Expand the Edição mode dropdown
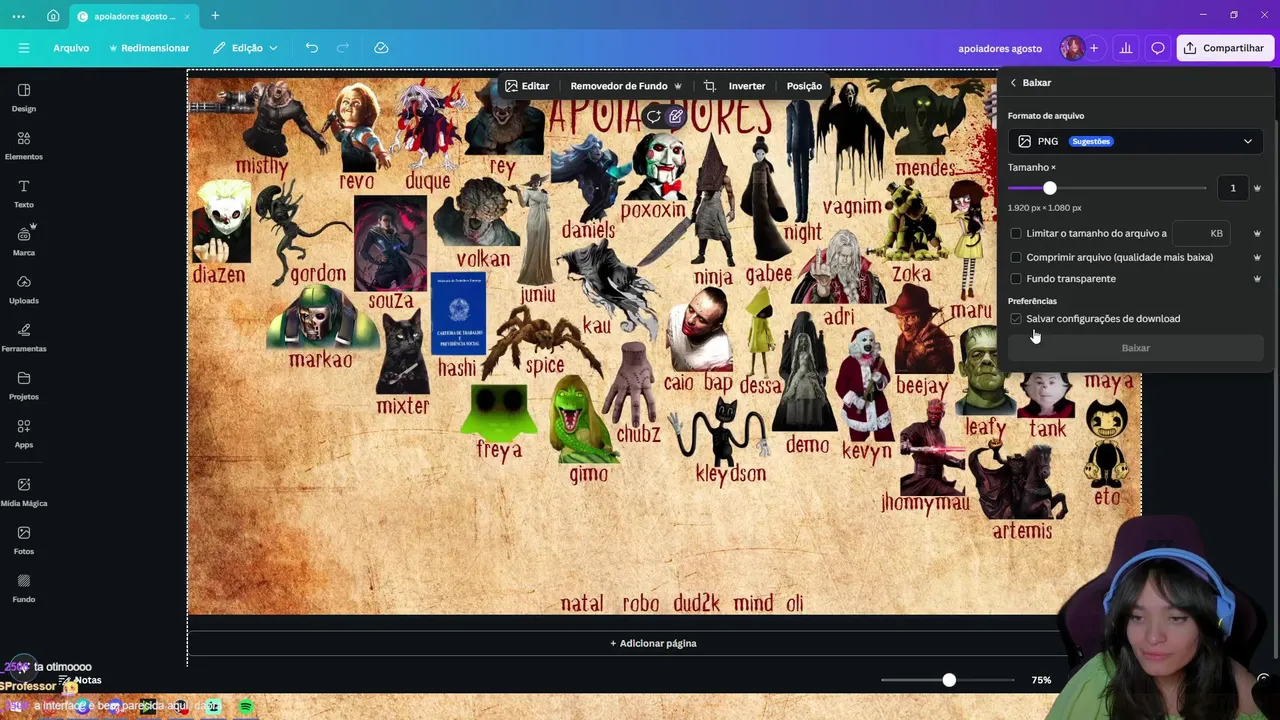Viewport: 1280px width, 720px height. click(x=246, y=48)
